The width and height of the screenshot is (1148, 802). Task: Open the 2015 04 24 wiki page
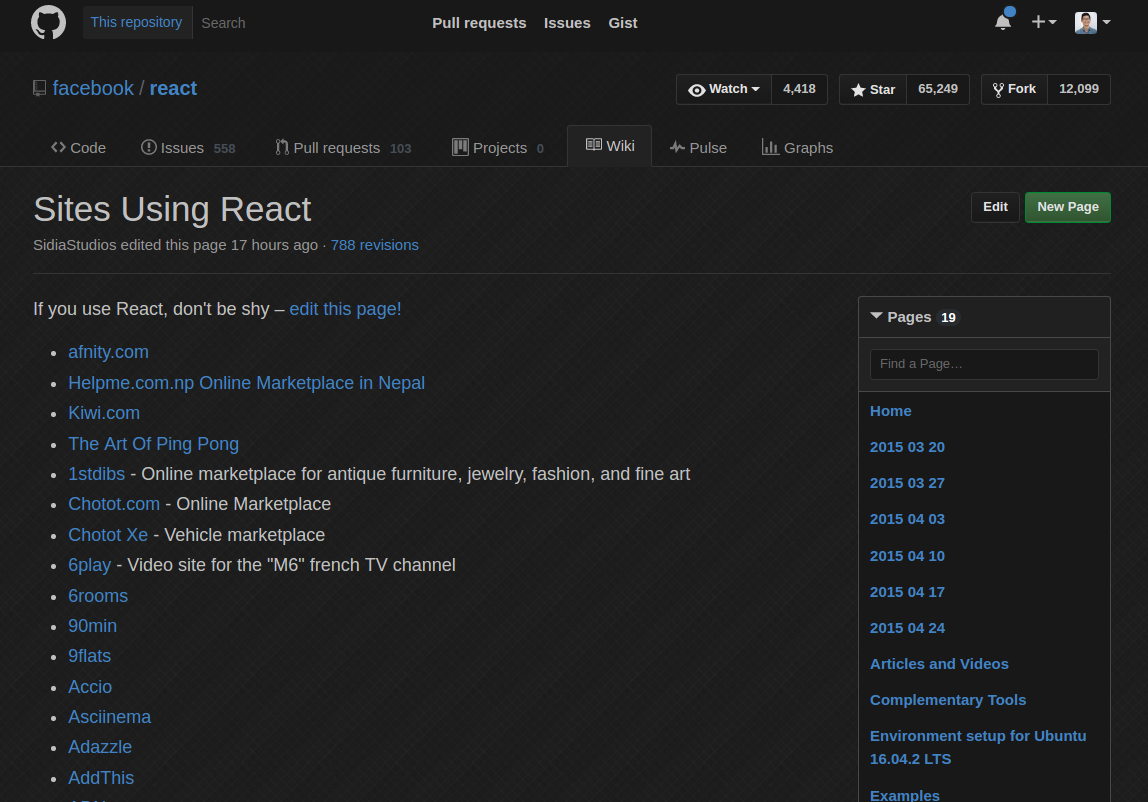[907, 628]
